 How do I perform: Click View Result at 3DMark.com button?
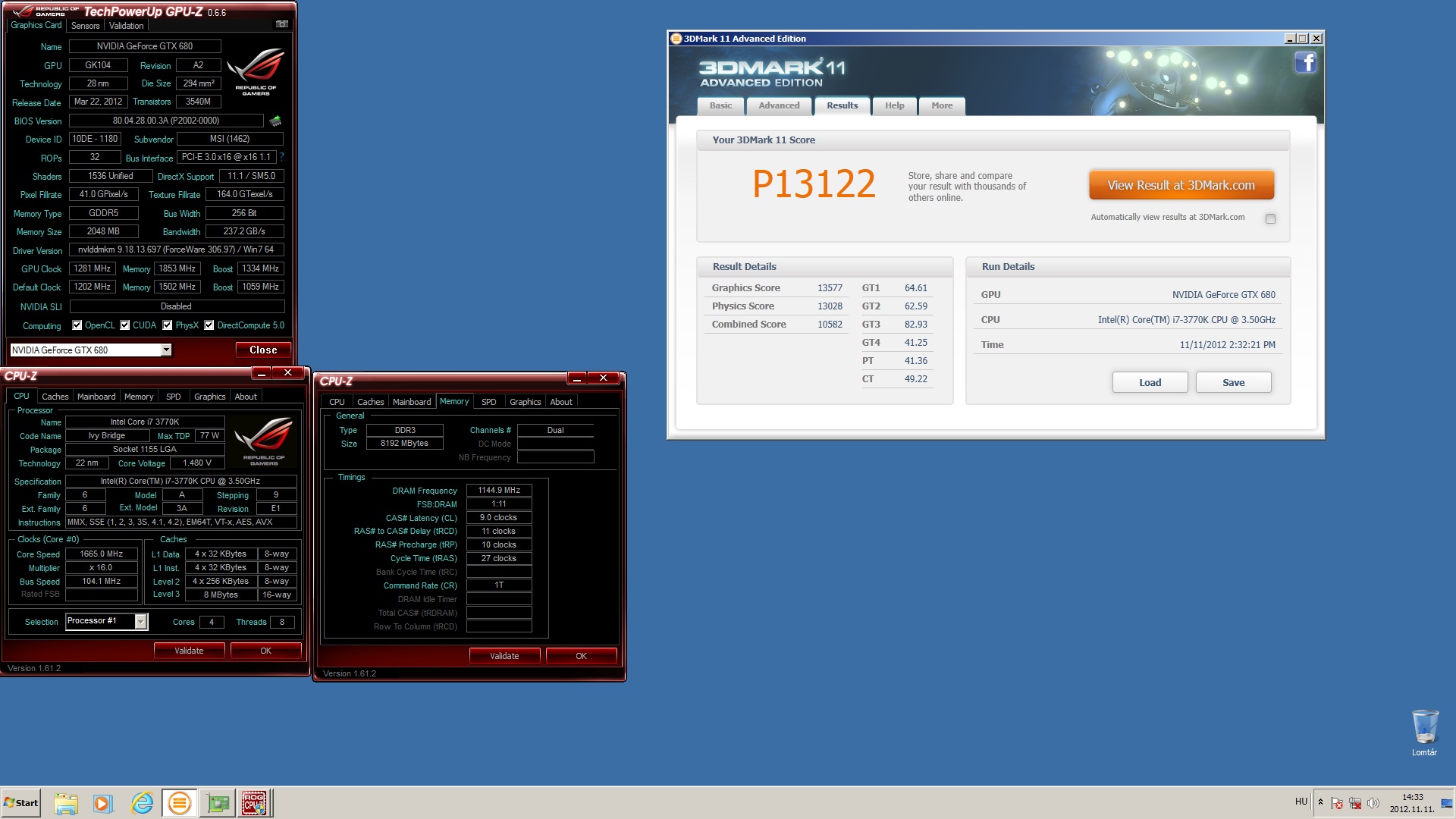(1181, 185)
